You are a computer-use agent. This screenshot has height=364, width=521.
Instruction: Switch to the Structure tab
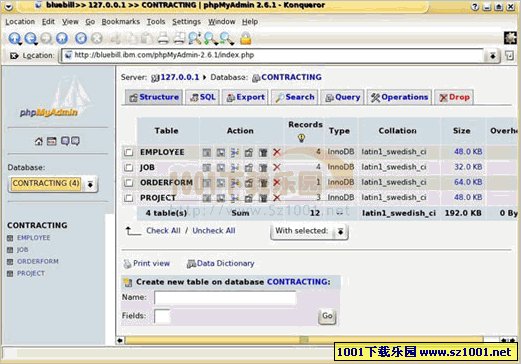154,97
